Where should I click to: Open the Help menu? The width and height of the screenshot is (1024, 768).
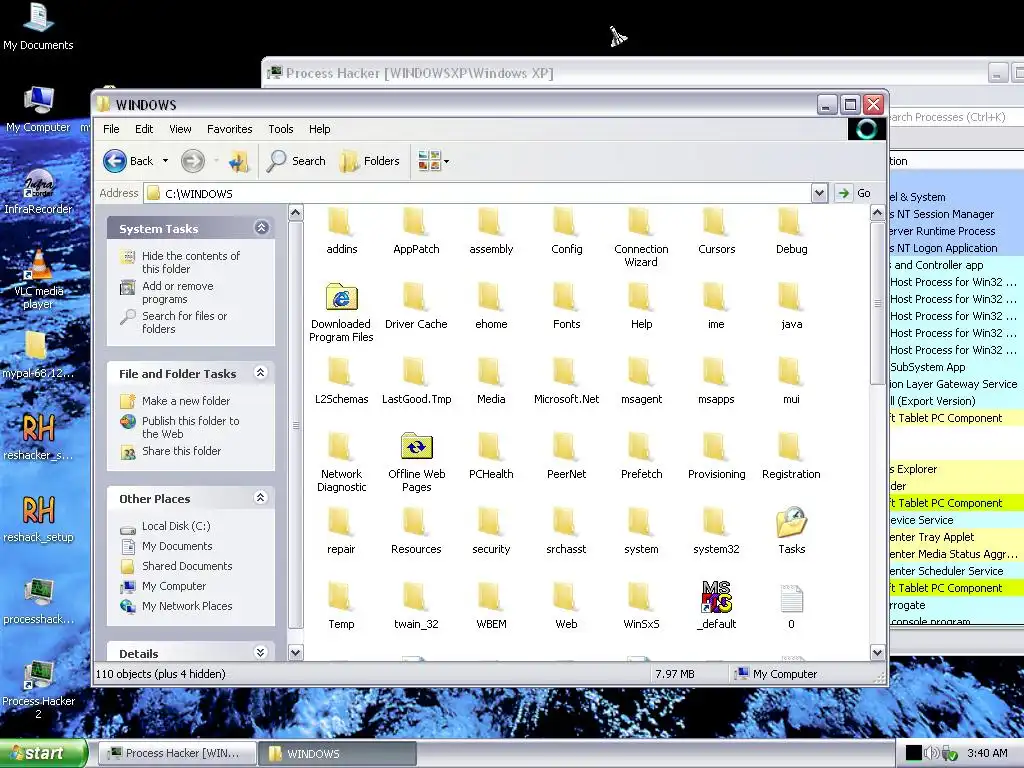[x=319, y=129]
